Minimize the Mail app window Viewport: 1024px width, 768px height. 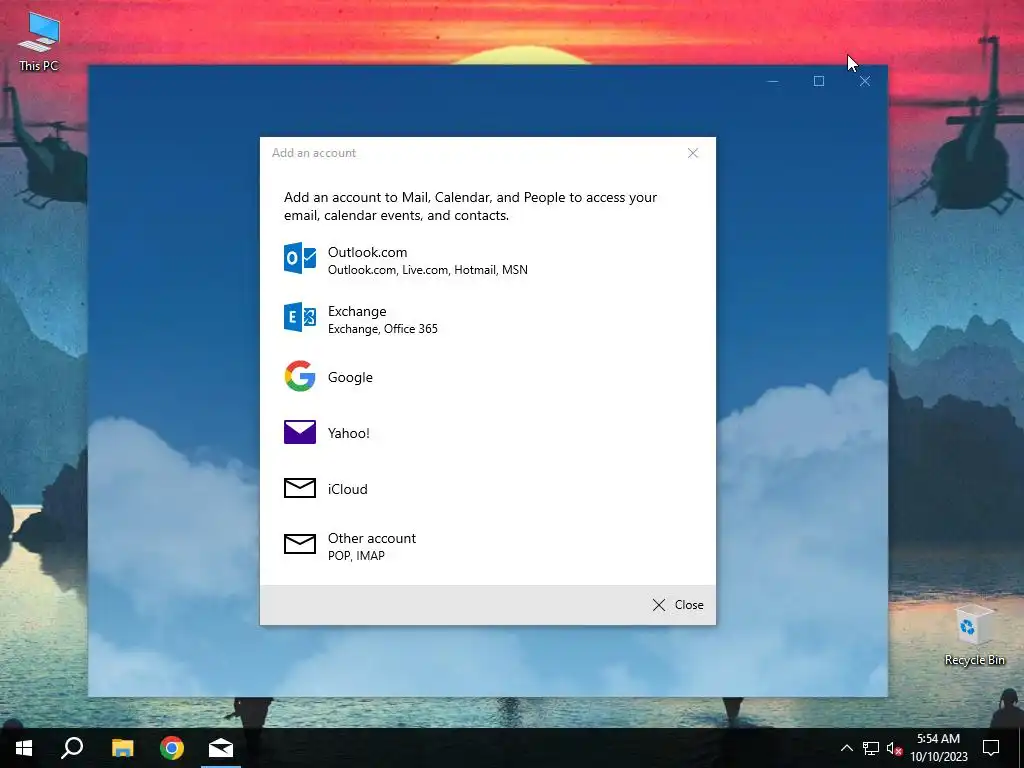(x=773, y=81)
